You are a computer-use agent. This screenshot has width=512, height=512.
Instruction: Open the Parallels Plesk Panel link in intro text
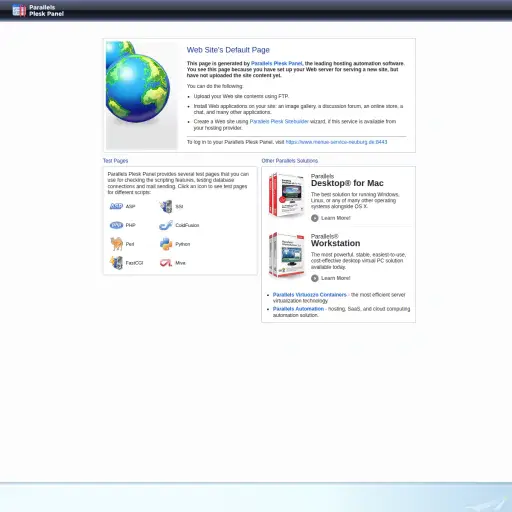pos(277,63)
